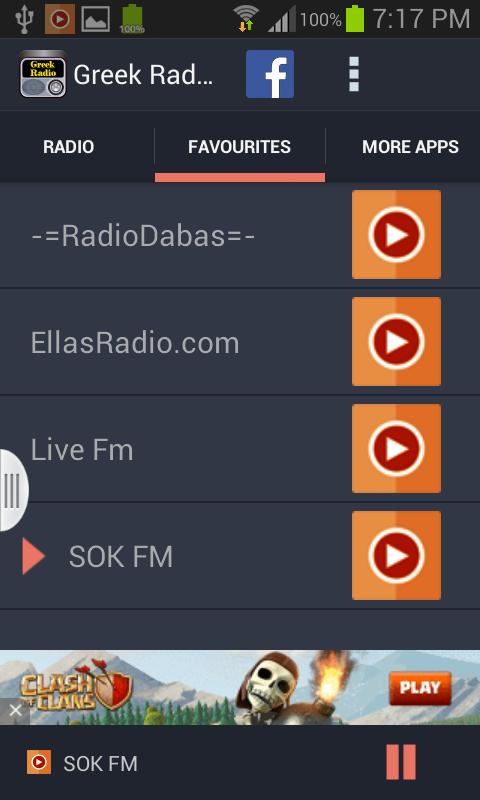Viewport: 480px width, 800px height.
Task: Switch to the RADIO tab
Action: point(68,147)
